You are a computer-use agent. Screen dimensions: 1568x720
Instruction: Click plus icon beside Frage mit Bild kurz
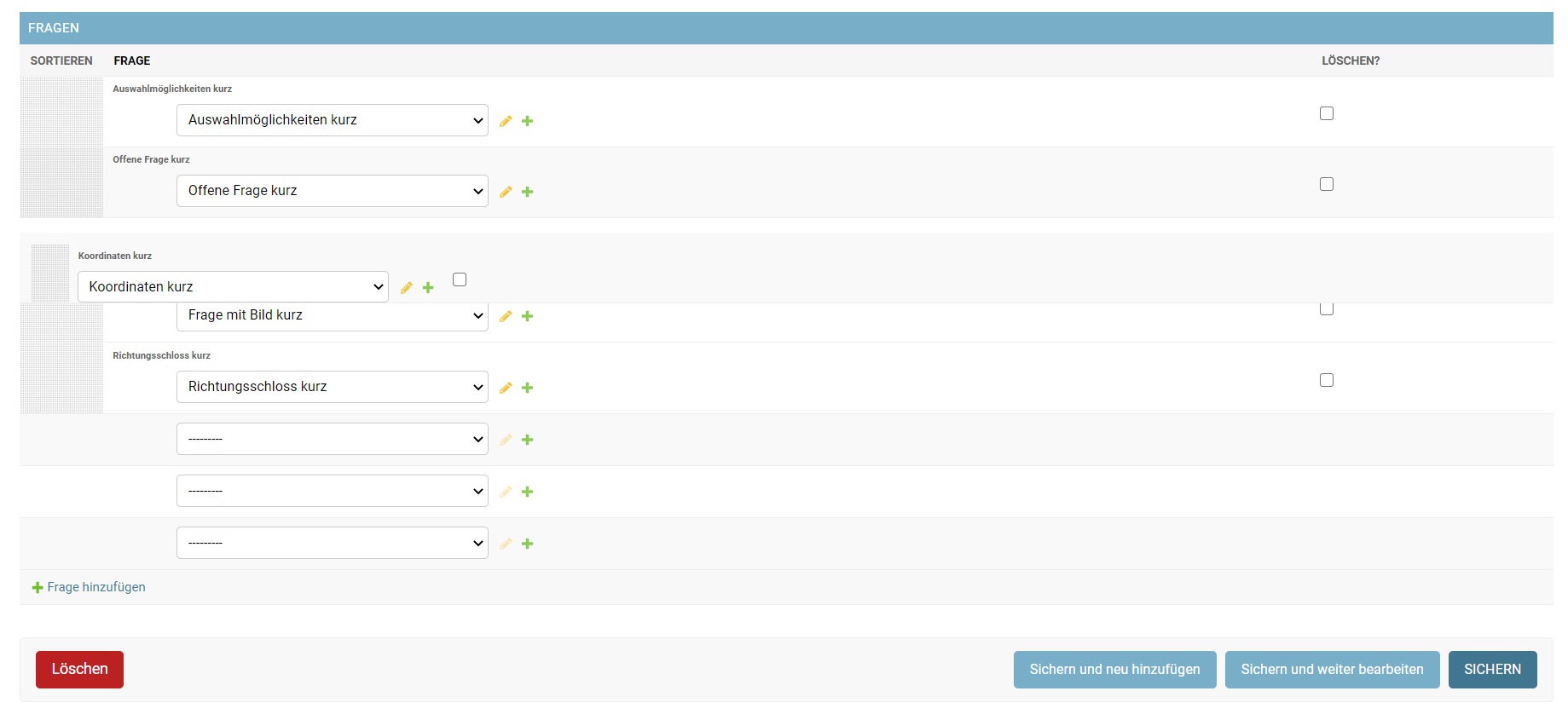point(528,316)
